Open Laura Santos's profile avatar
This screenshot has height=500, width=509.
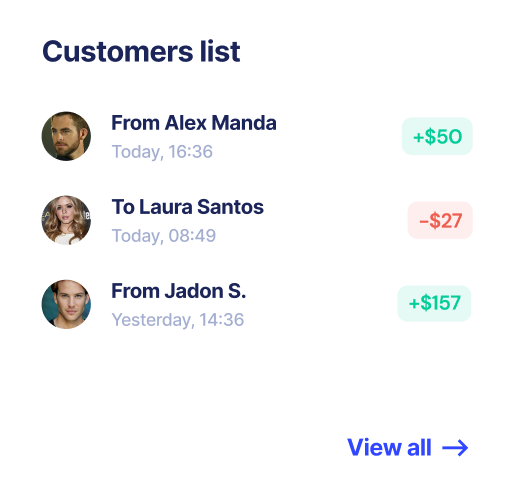pos(66,220)
